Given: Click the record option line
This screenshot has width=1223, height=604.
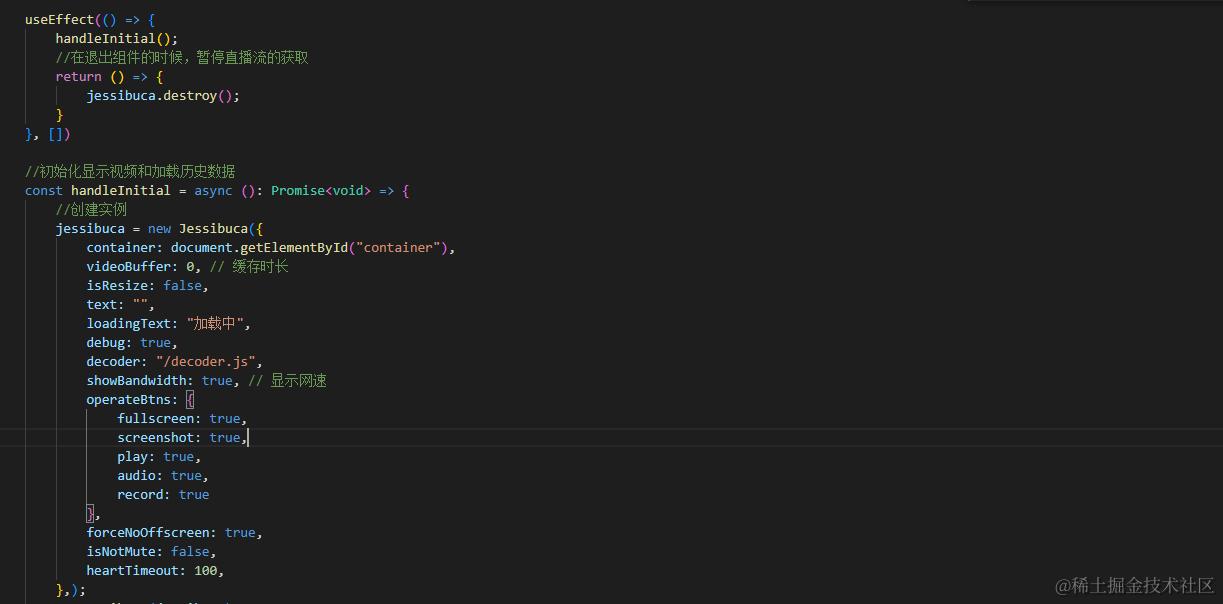Looking at the screenshot, I should point(163,494).
